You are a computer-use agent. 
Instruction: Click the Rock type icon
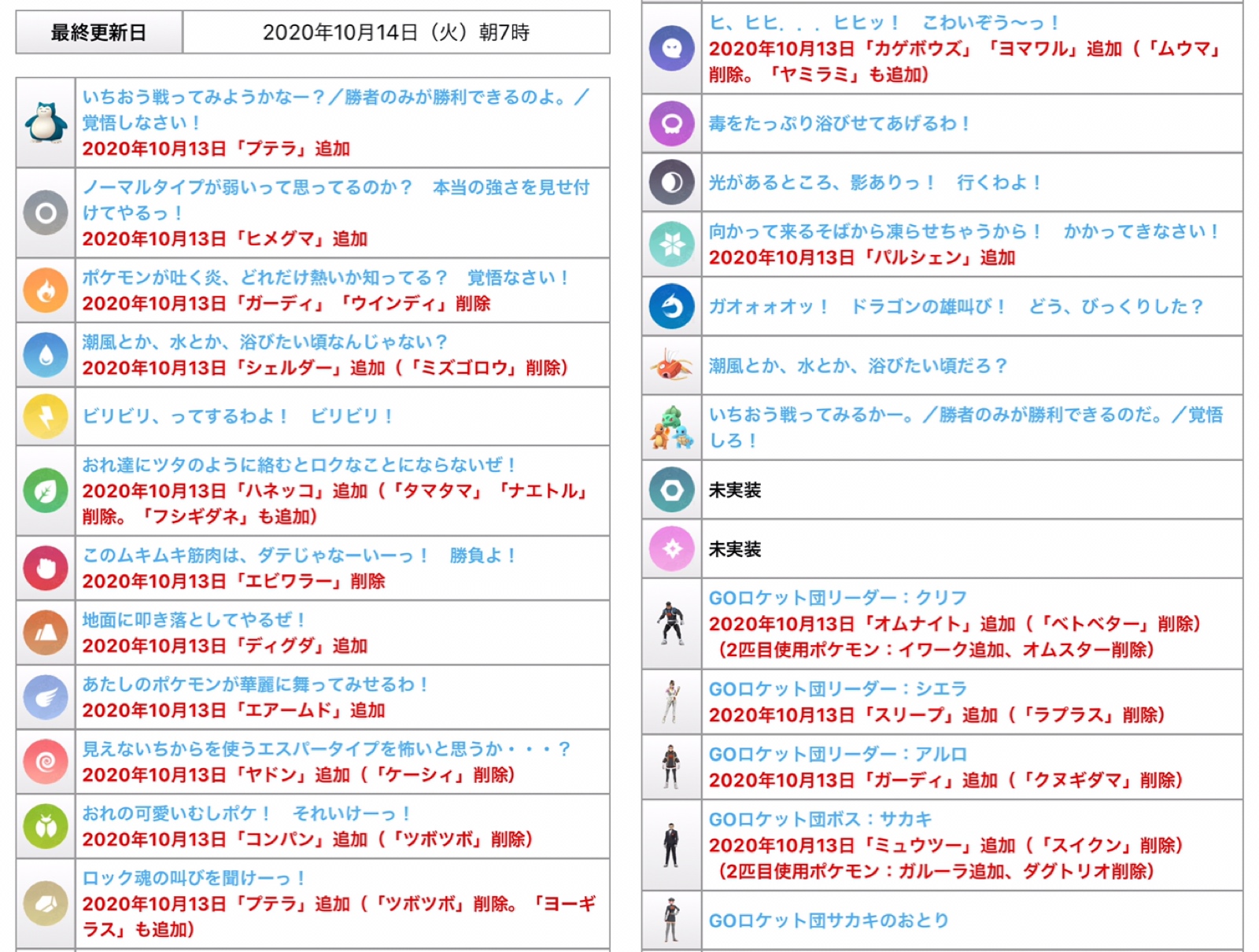click(46, 903)
